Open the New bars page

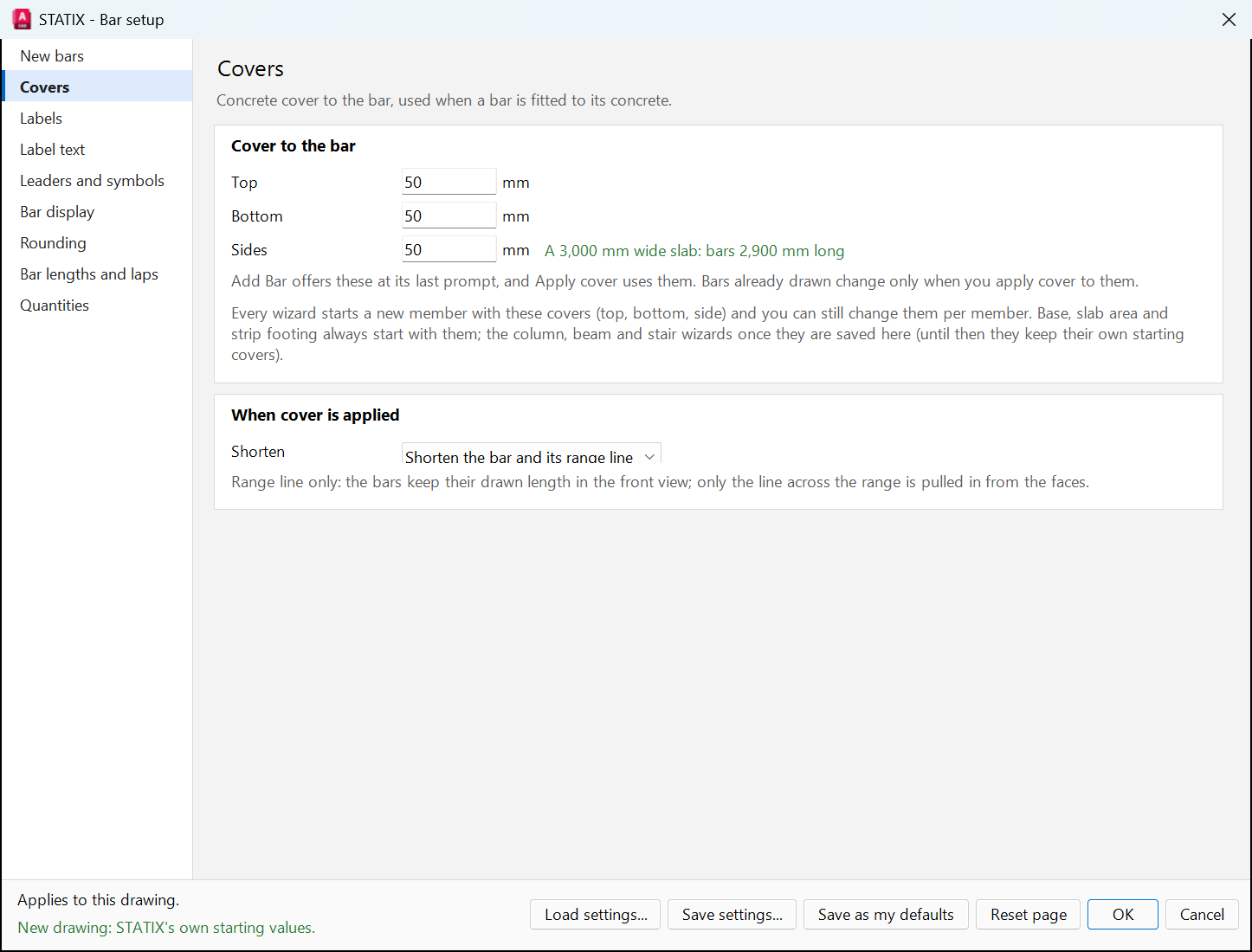97,55
